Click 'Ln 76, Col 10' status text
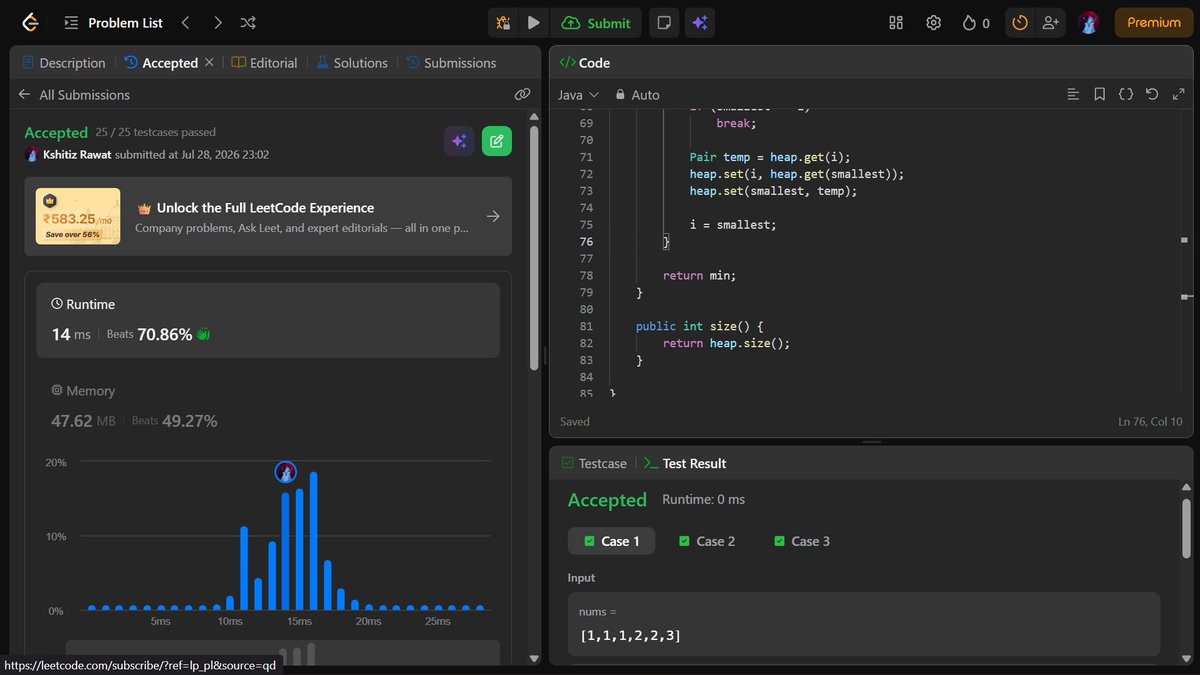Image resolution: width=1200 pixels, height=675 pixels. pos(1150,421)
